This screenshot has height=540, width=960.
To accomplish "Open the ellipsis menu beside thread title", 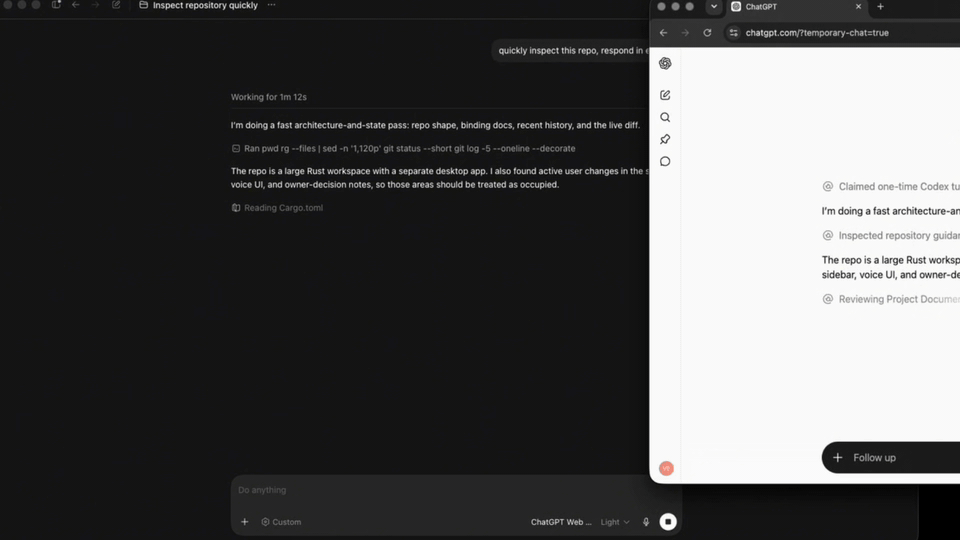I will (271, 5).
